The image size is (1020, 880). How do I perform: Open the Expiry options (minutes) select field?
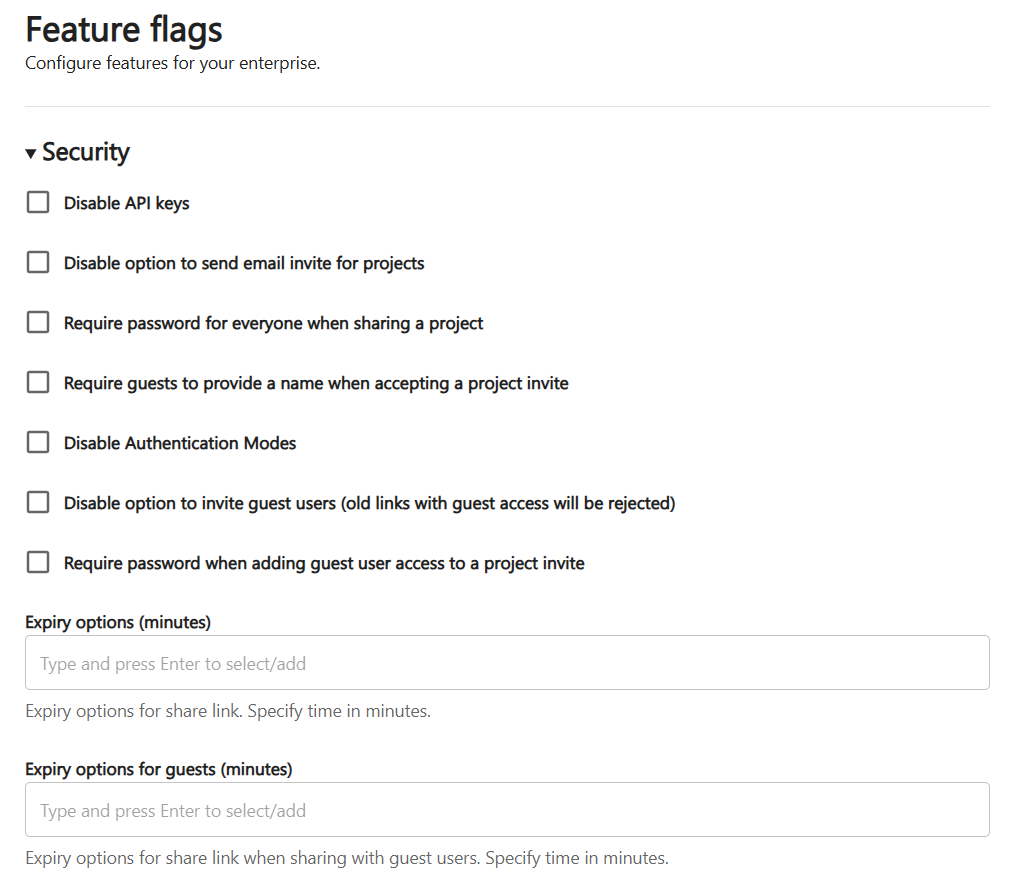pos(507,663)
